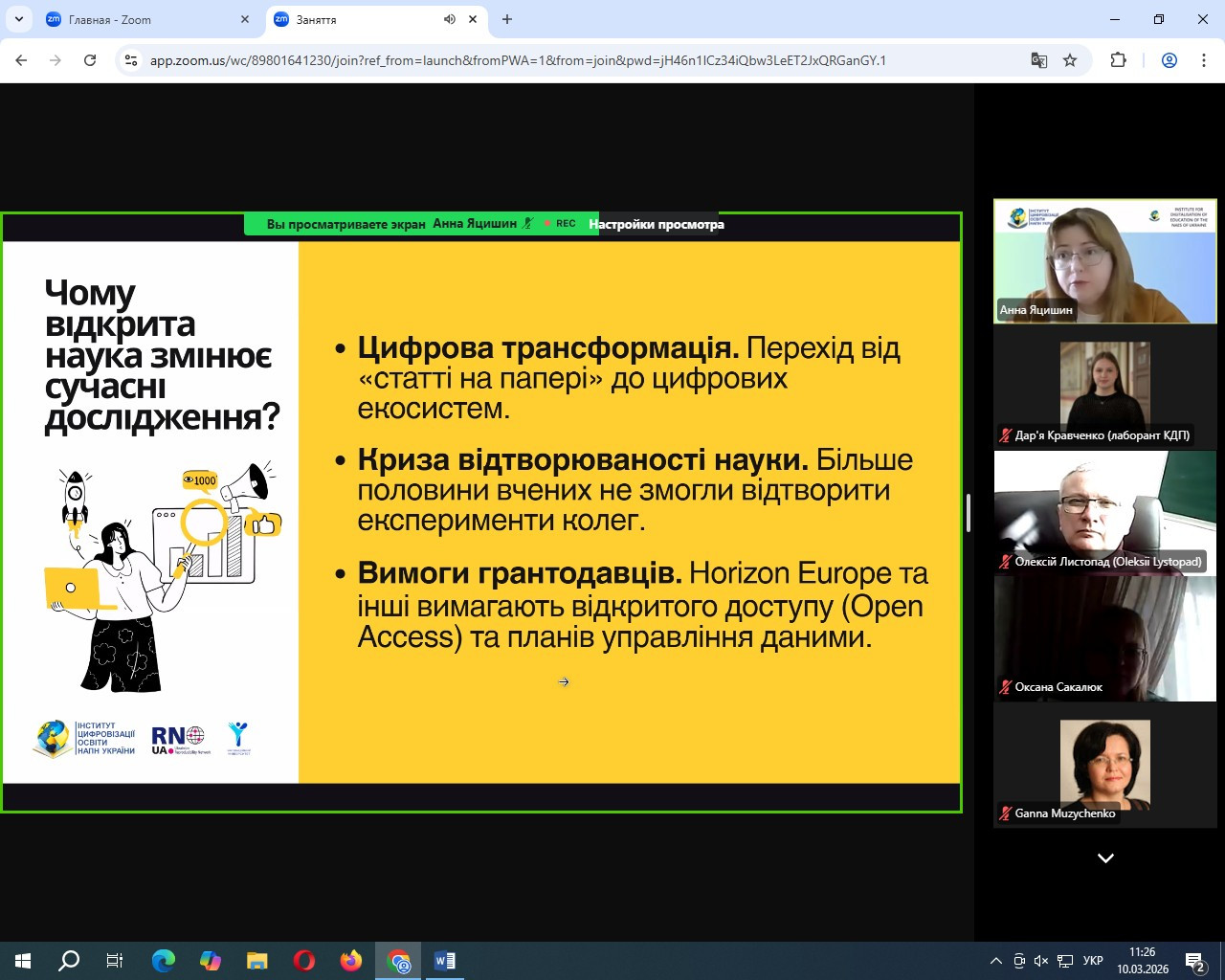
Task: Bookmark this page with the star icon
Action: point(1070,60)
